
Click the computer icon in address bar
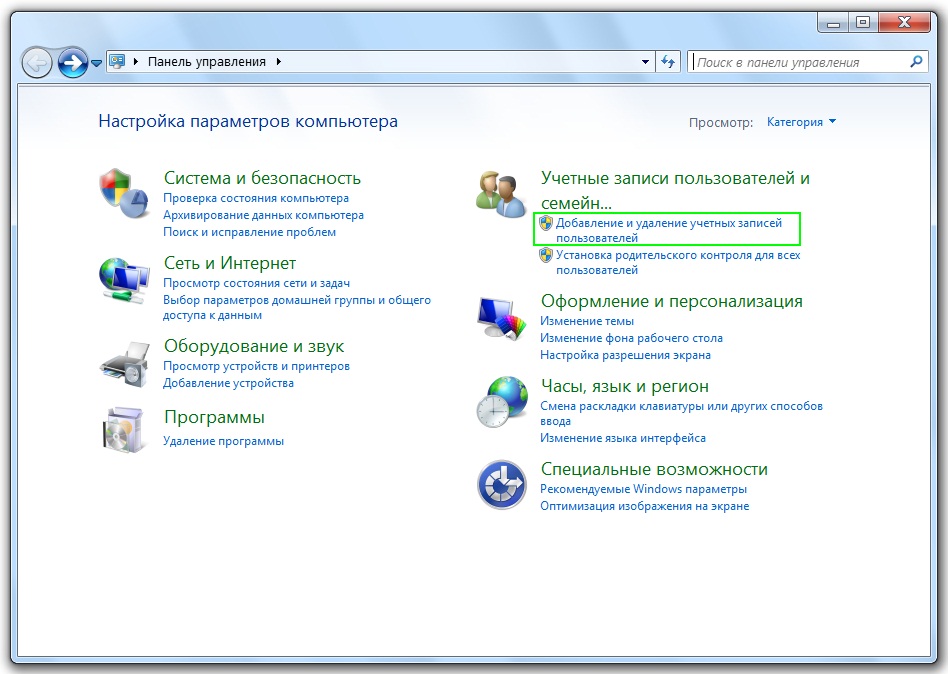click(x=117, y=62)
